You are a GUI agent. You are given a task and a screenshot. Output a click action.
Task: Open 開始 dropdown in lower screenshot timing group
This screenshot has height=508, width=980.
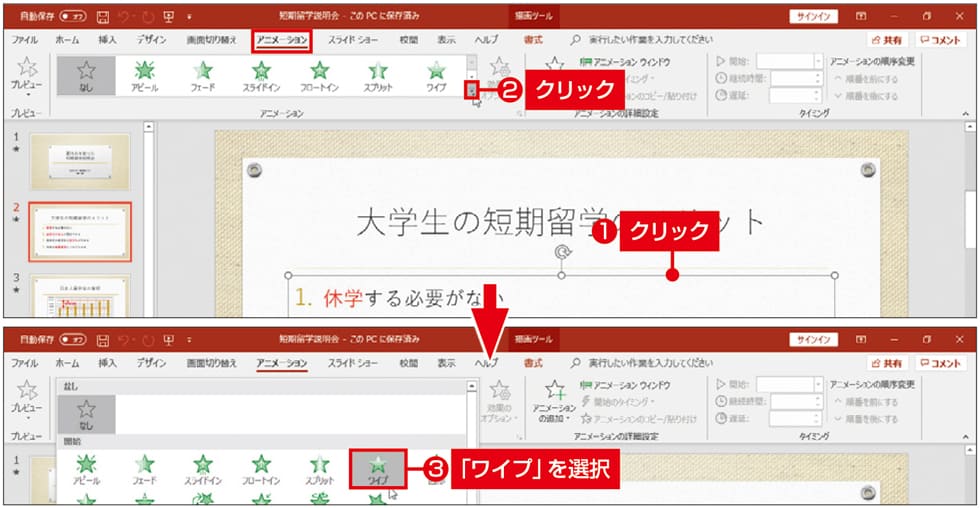click(818, 384)
